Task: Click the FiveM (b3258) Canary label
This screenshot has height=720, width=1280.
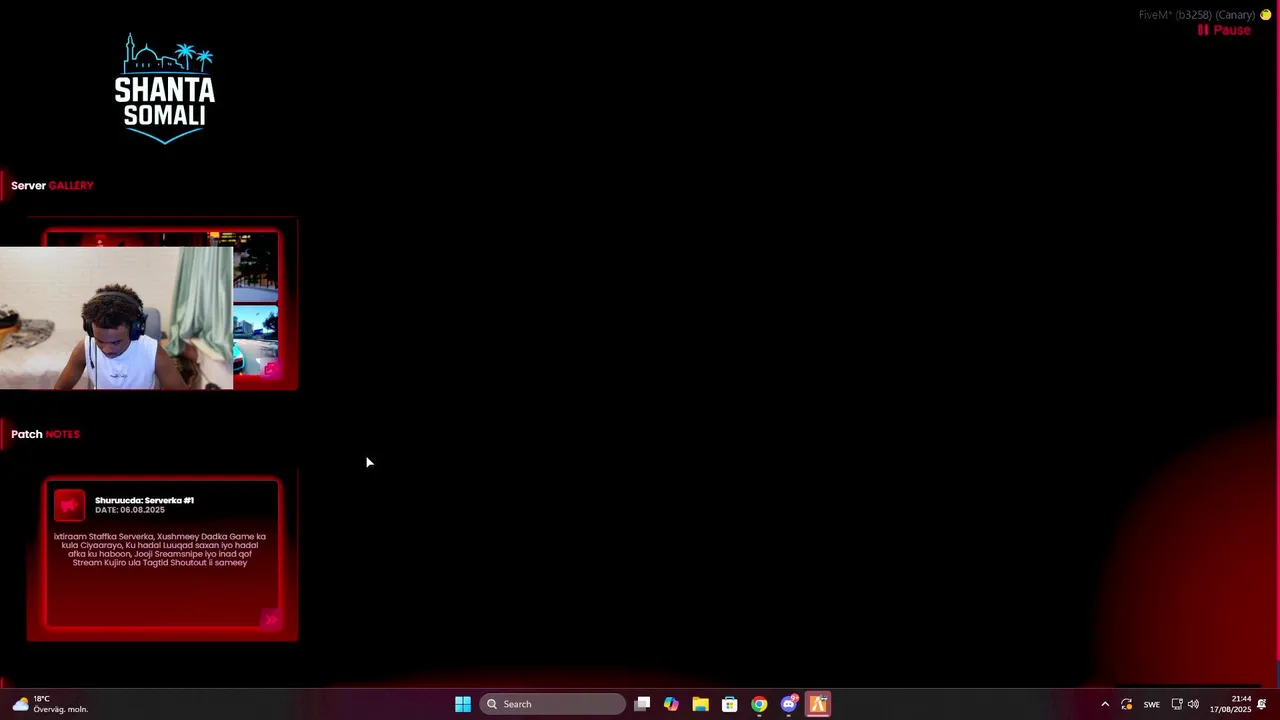Action: pos(1197,15)
